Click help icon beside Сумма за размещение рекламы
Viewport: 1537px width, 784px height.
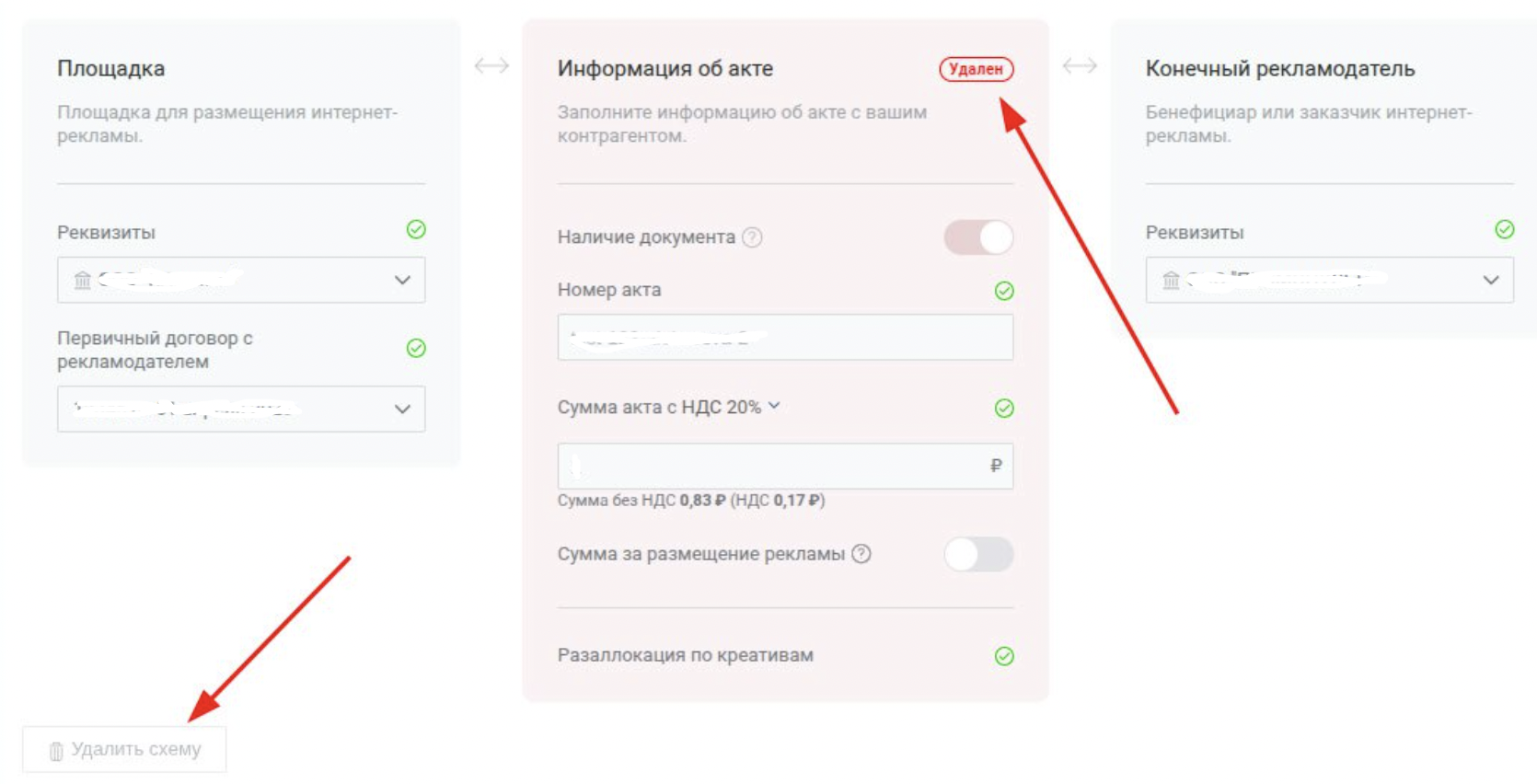click(861, 554)
